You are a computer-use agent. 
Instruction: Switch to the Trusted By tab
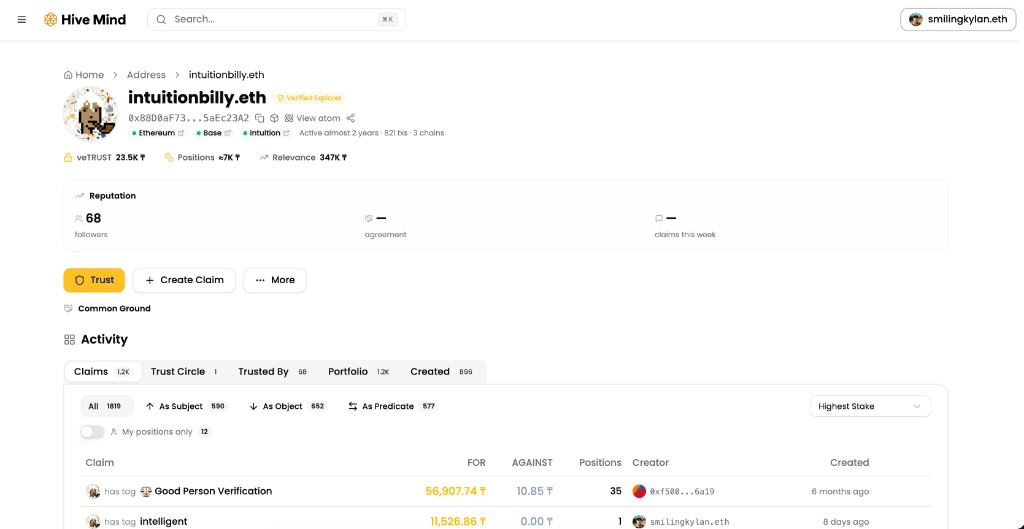272,372
